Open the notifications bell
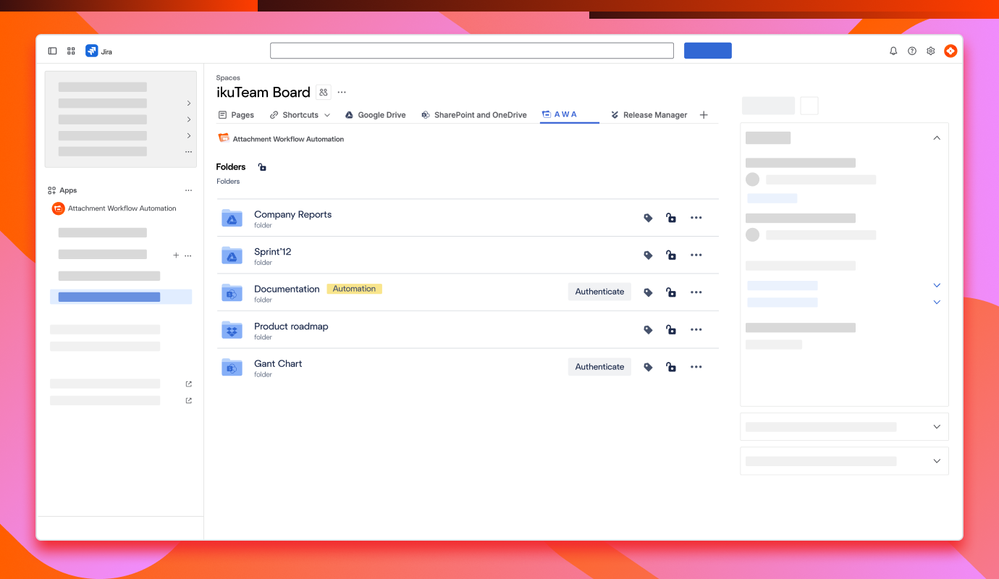Viewport: 999px width, 579px height. tap(893, 51)
